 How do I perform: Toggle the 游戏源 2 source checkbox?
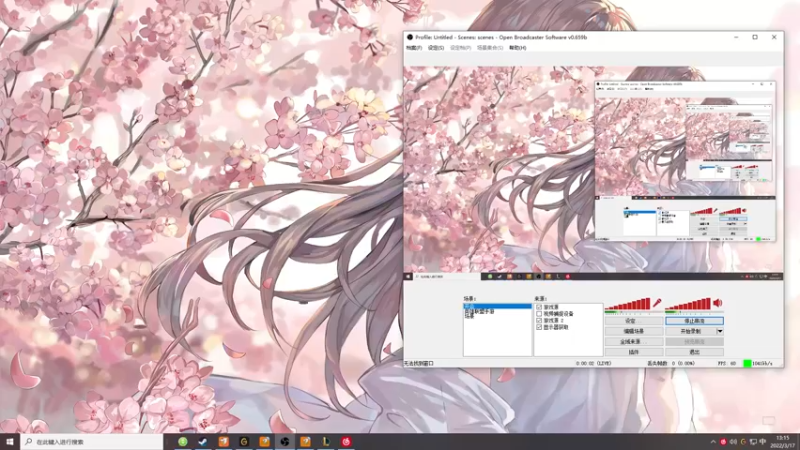[539, 320]
